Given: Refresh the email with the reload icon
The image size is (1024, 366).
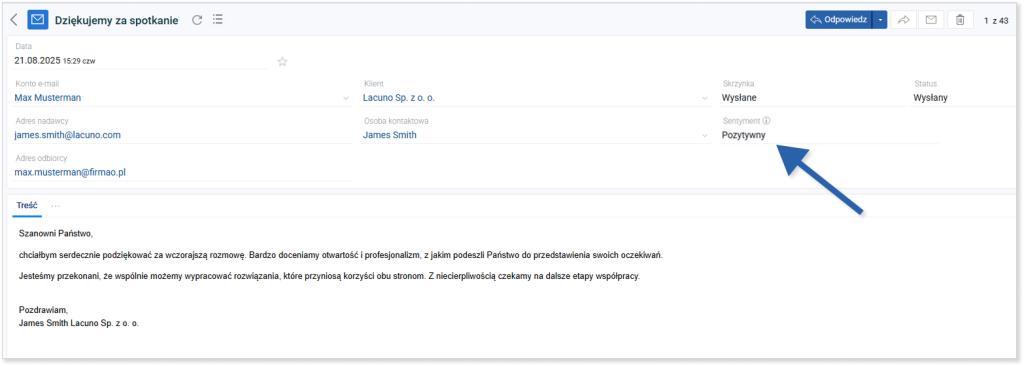Looking at the screenshot, I should click(197, 20).
